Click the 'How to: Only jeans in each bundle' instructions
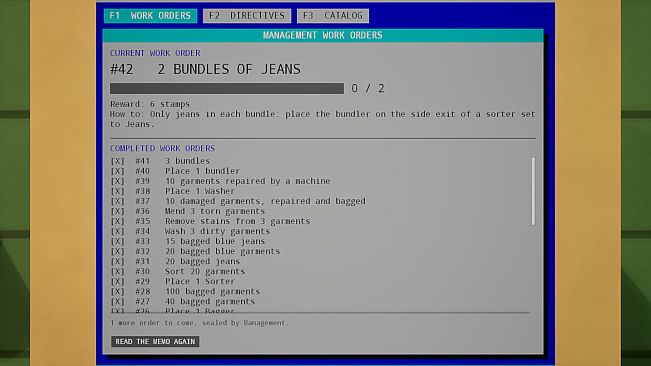The height and width of the screenshot is (366, 651). point(323,119)
